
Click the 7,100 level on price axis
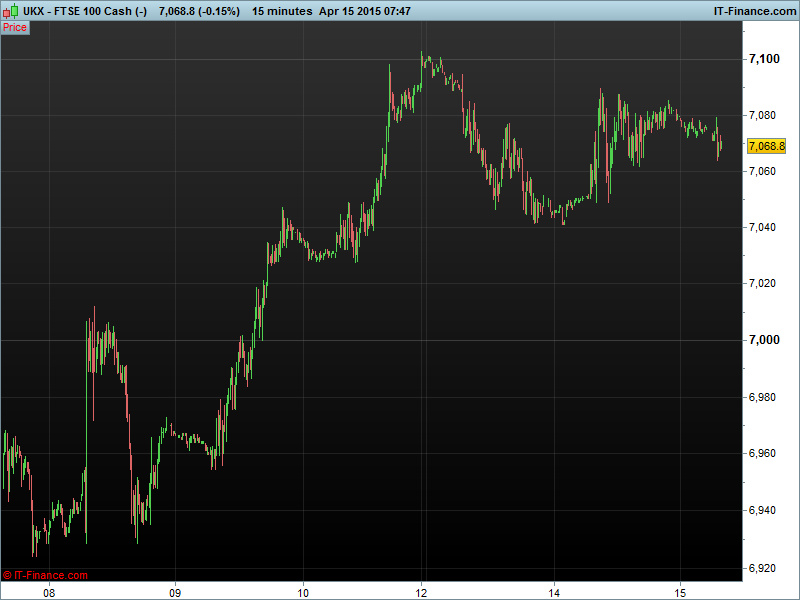coord(764,60)
